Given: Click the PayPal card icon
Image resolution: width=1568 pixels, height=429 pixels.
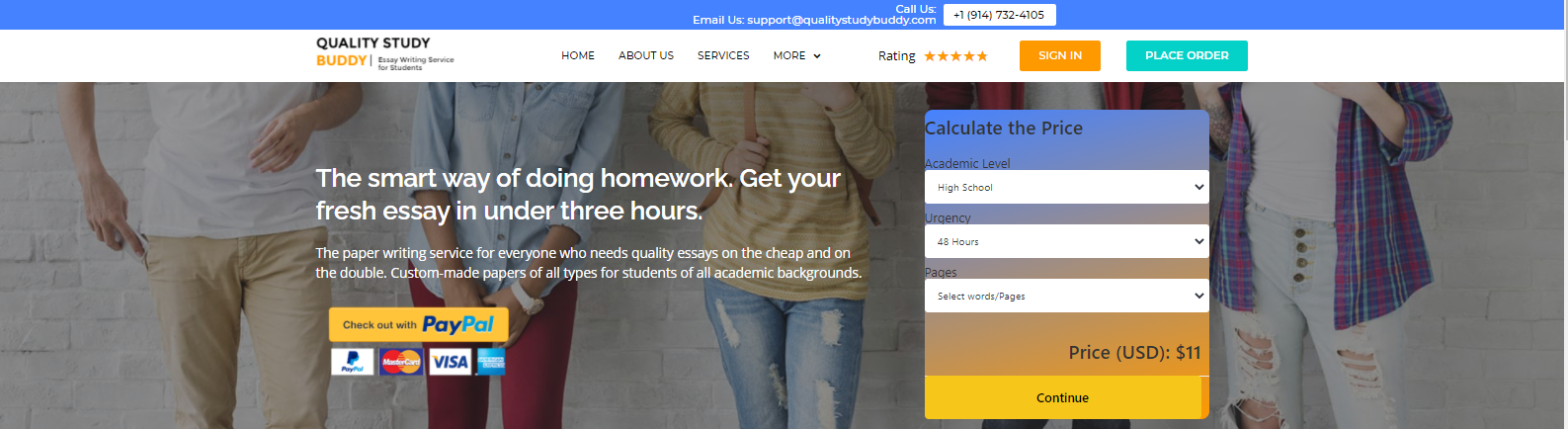Looking at the screenshot, I should point(353,362).
